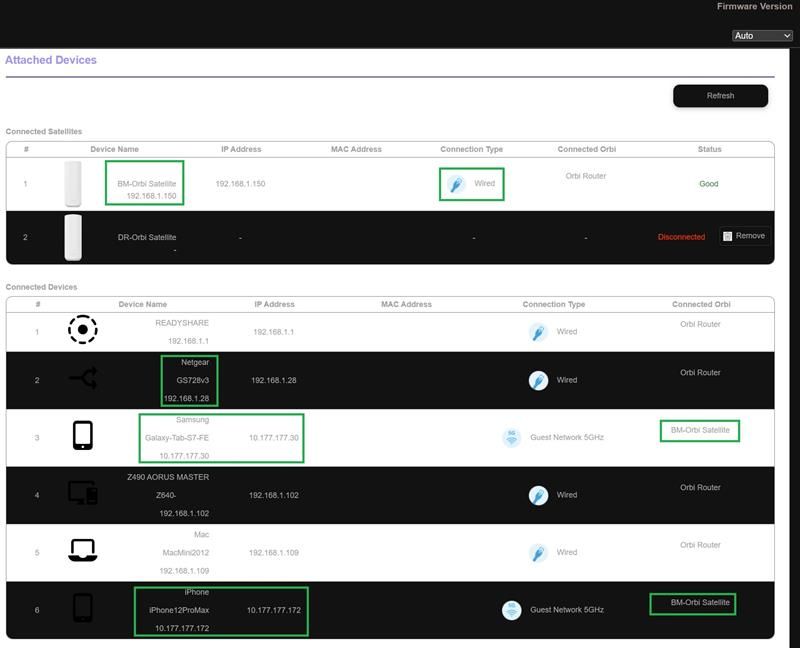Click BM-Orbi Satellite device name
The image size is (800, 648).
point(146,184)
